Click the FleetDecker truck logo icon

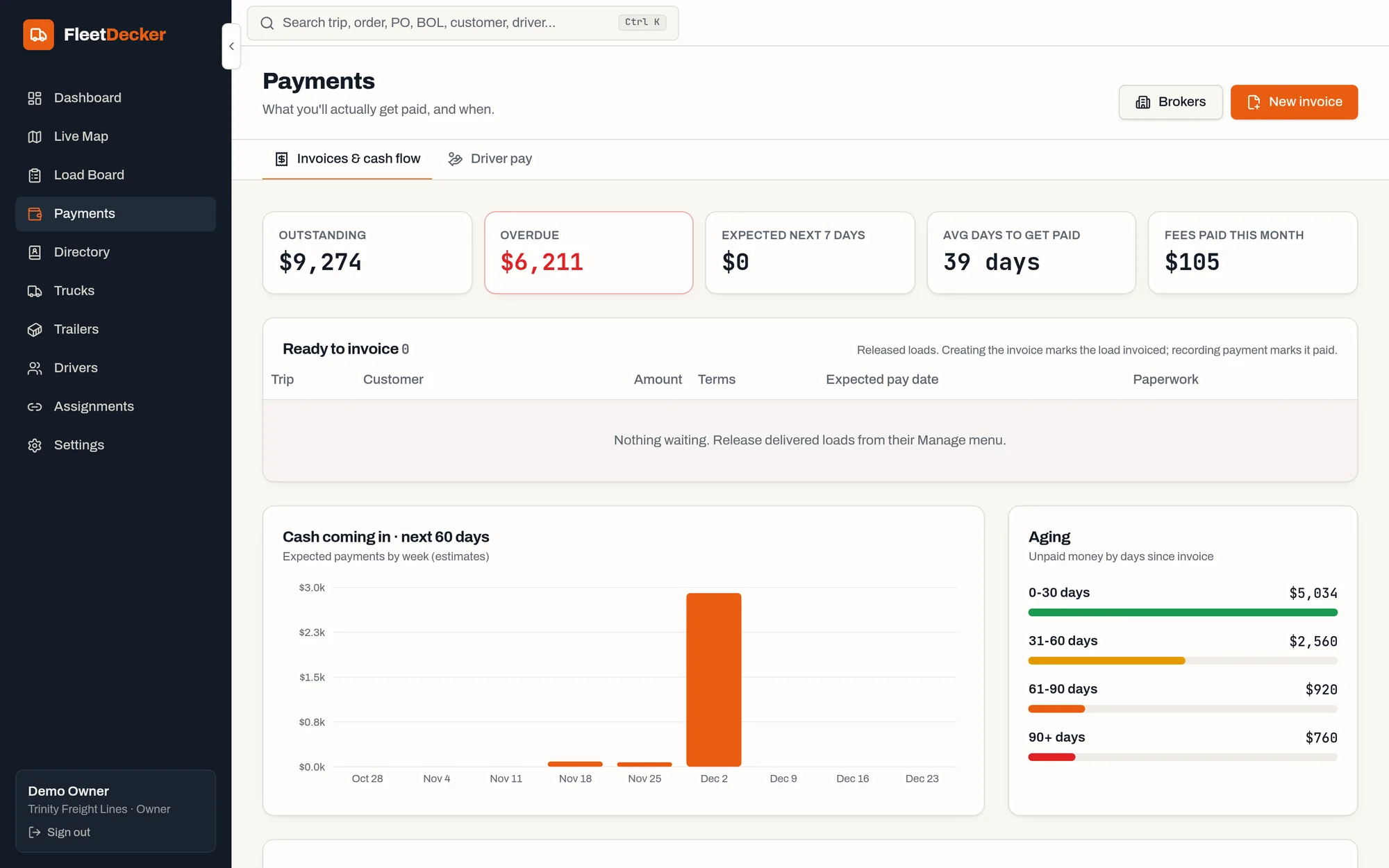[38, 35]
